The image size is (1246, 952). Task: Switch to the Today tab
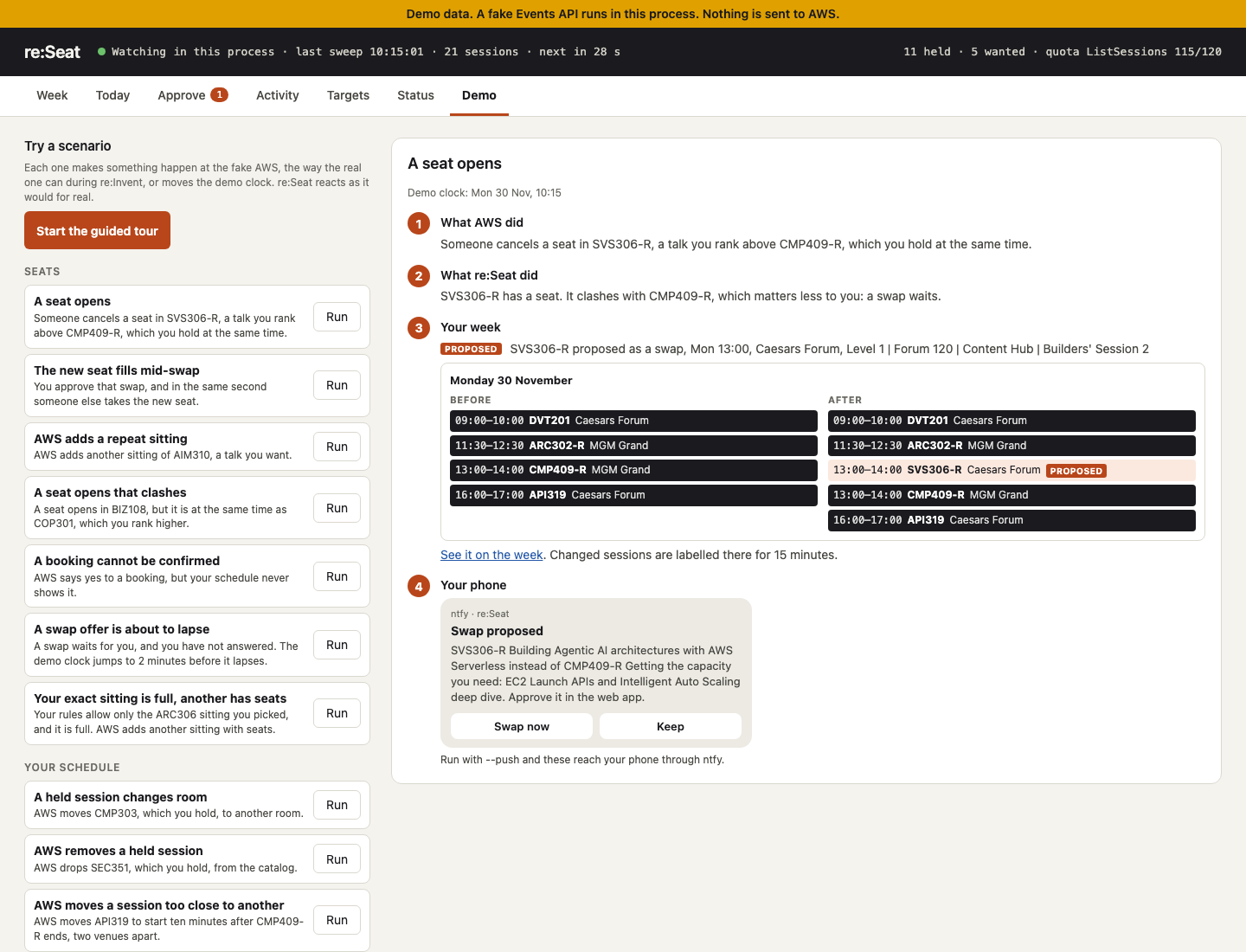pos(112,95)
